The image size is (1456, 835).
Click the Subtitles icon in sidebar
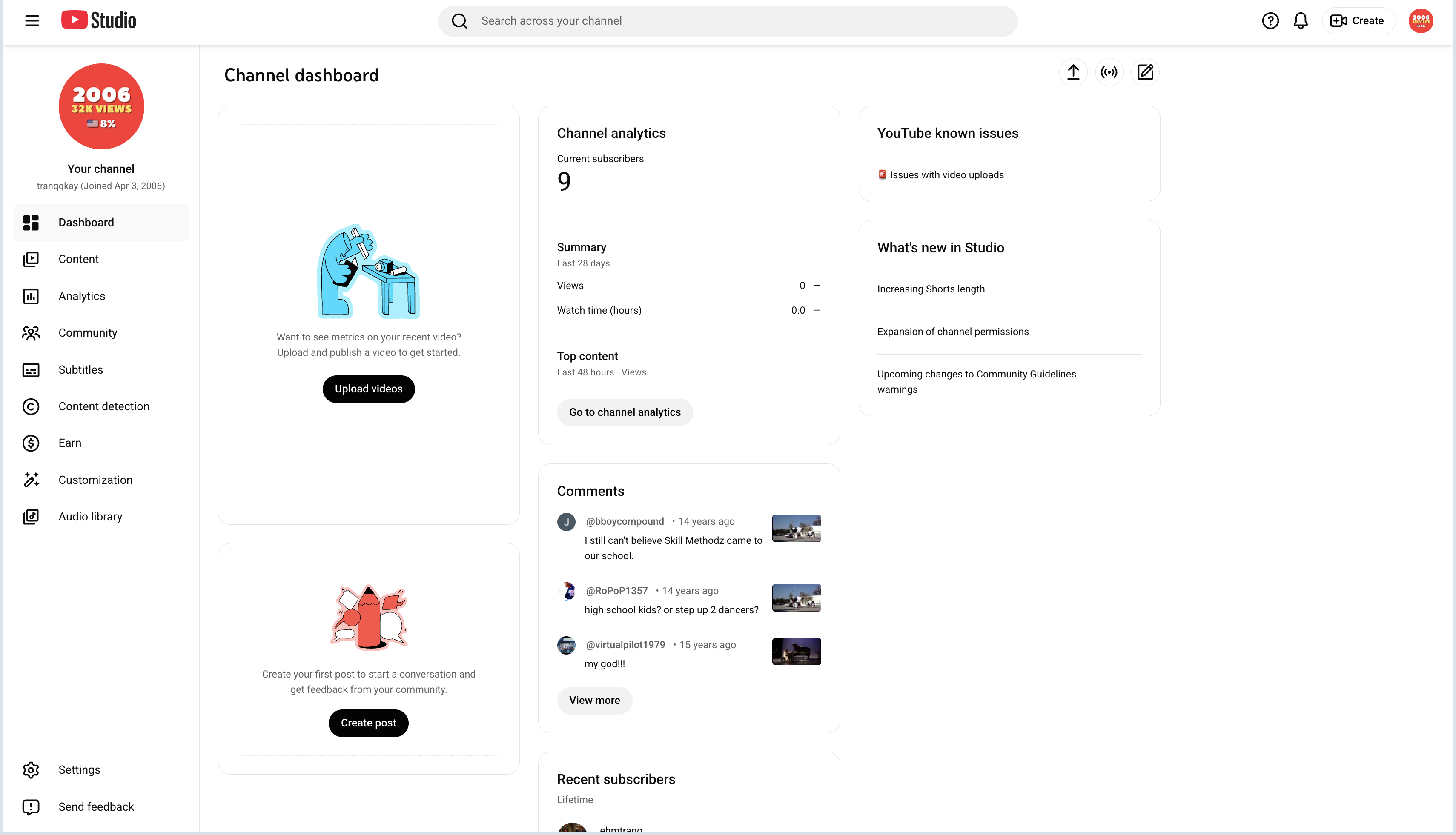(31, 370)
